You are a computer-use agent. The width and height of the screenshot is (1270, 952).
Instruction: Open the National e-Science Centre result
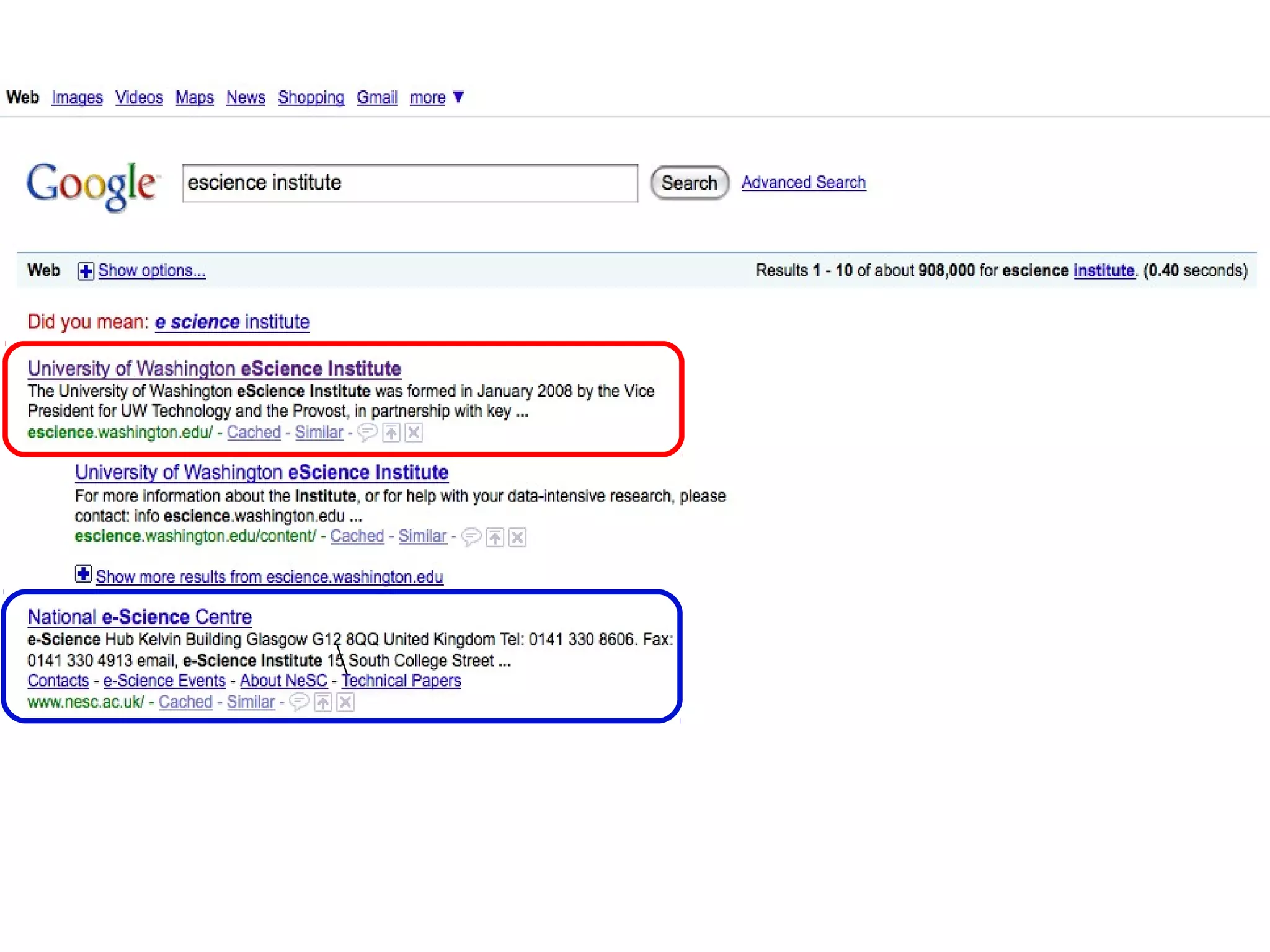(140, 617)
